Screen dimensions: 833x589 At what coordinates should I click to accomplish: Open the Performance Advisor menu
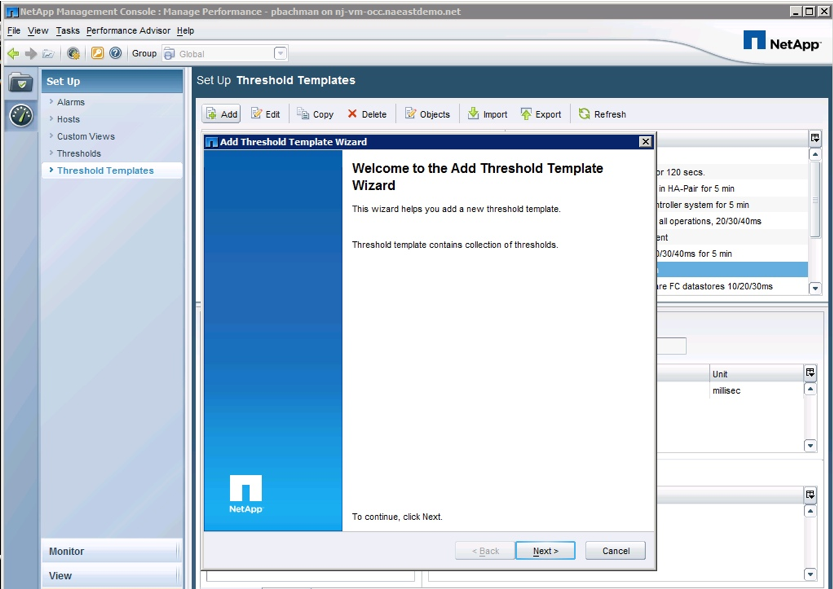coord(128,31)
